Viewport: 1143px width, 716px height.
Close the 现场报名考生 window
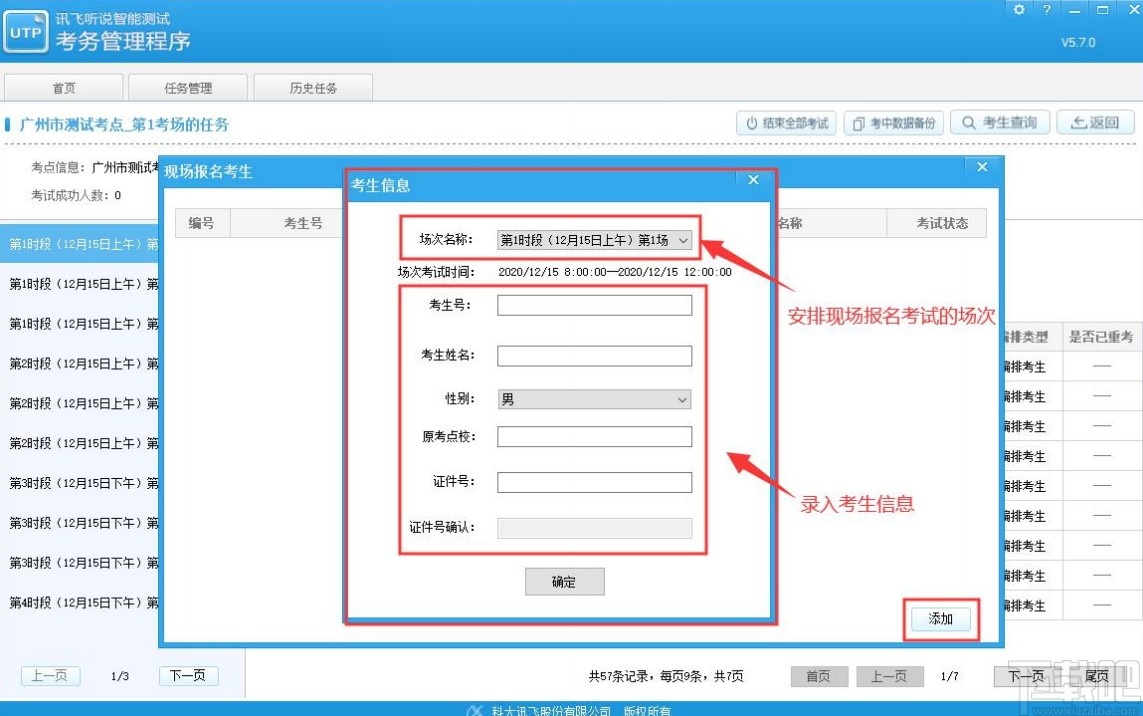982,167
